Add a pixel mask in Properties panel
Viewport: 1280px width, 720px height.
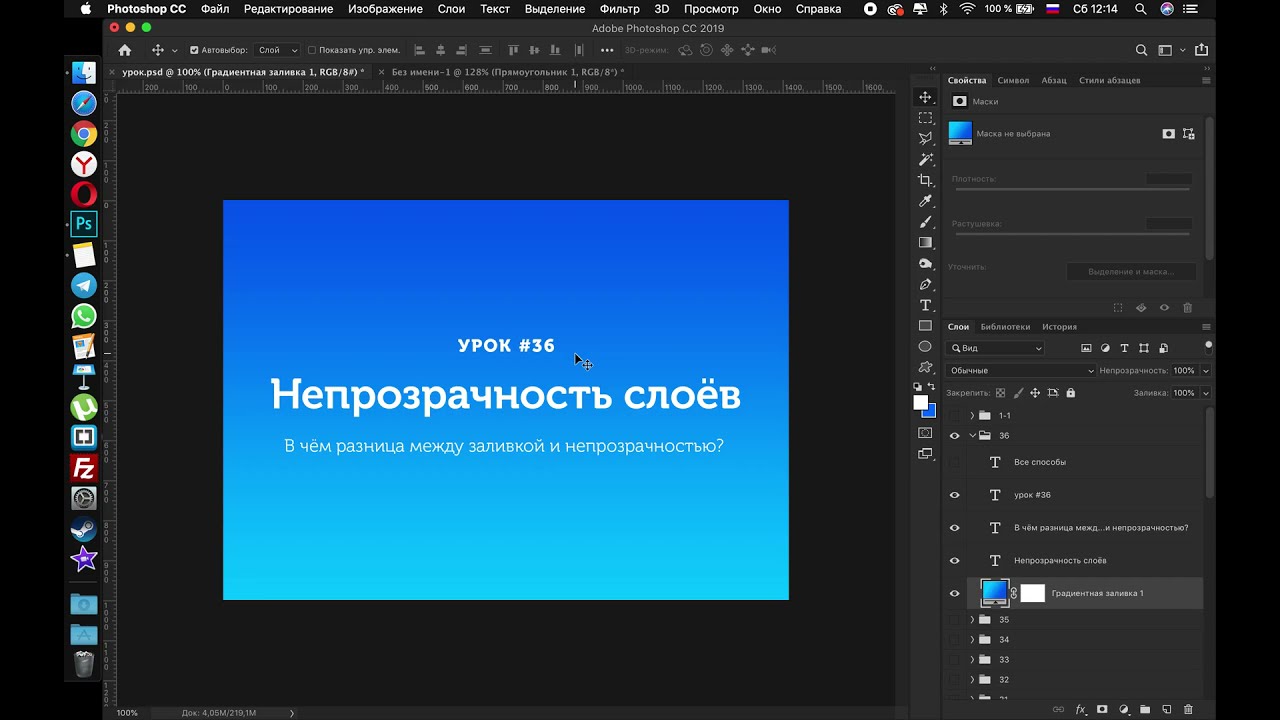pyautogui.click(x=1168, y=133)
